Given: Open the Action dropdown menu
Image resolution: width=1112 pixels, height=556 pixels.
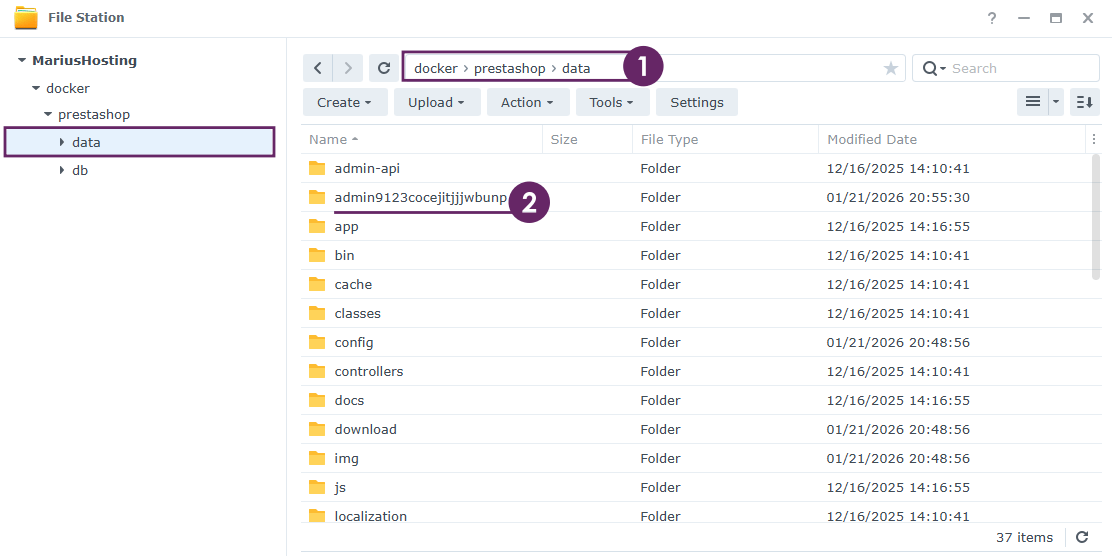Looking at the screenshot, I should pos(528,102).
